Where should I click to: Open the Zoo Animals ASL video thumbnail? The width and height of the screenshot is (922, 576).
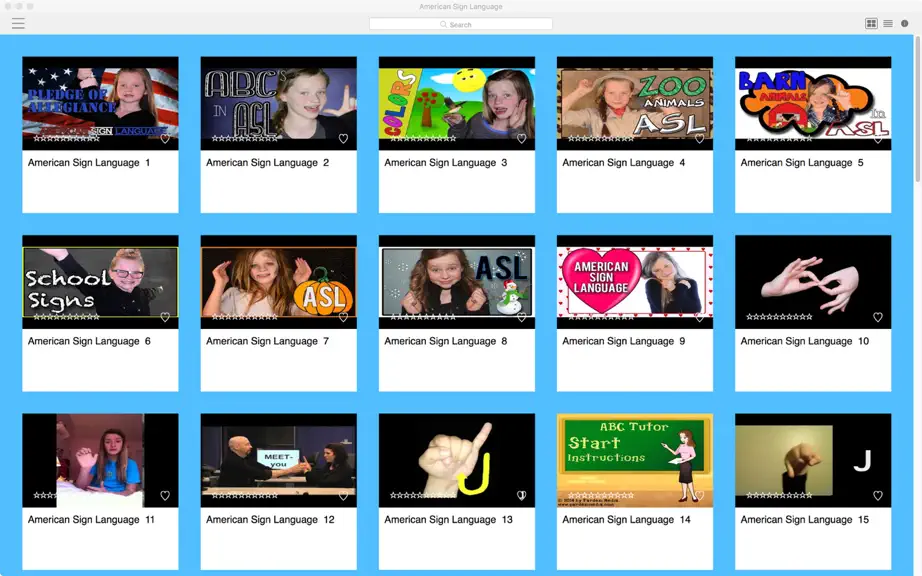click(635, 103)
